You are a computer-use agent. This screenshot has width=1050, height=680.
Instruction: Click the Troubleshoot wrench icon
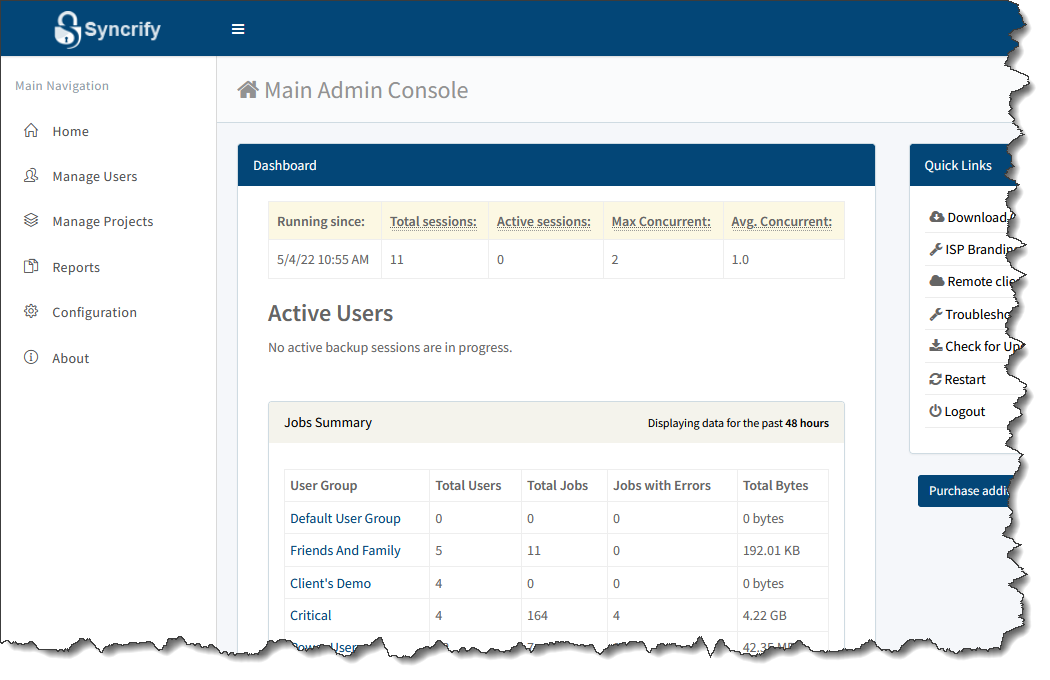point(935,314)
